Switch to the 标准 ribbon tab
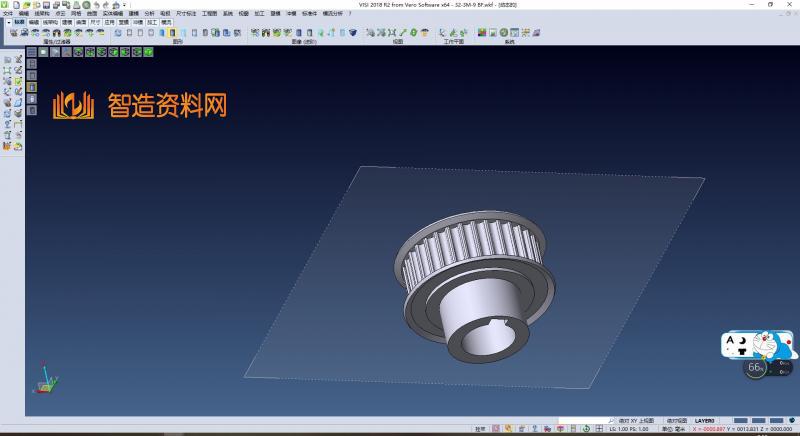Viewport: 800px width, 436px height. pyautogui.click(x=19, y=22)
